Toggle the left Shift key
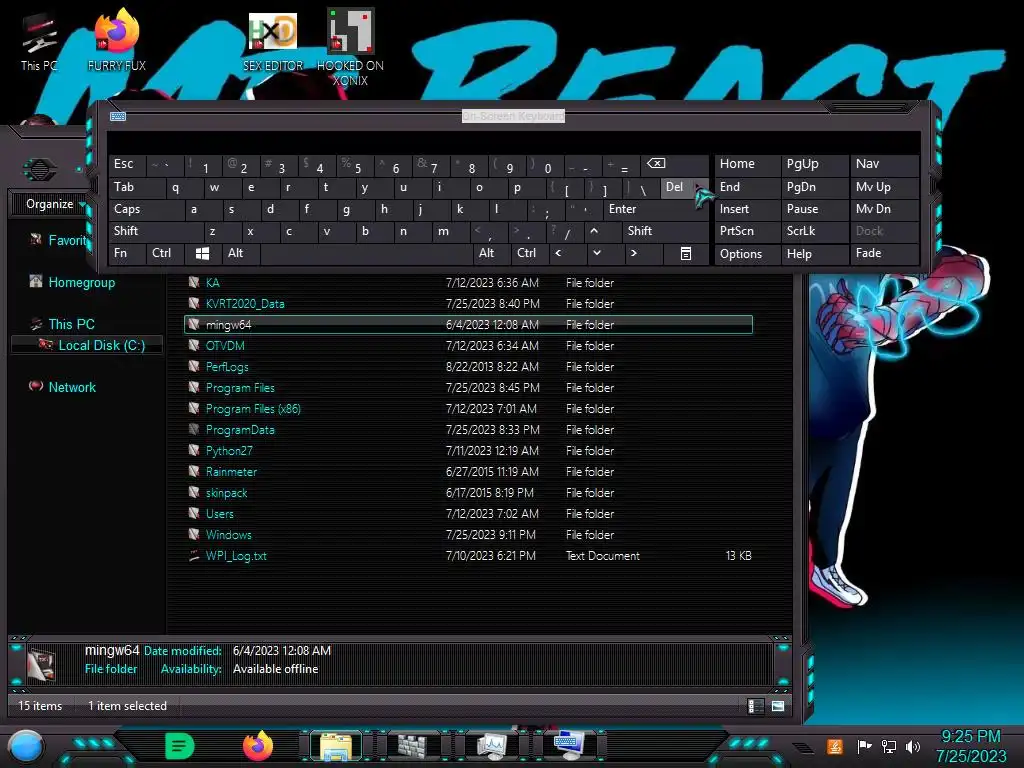1024x768 pixels. [155, 231]
